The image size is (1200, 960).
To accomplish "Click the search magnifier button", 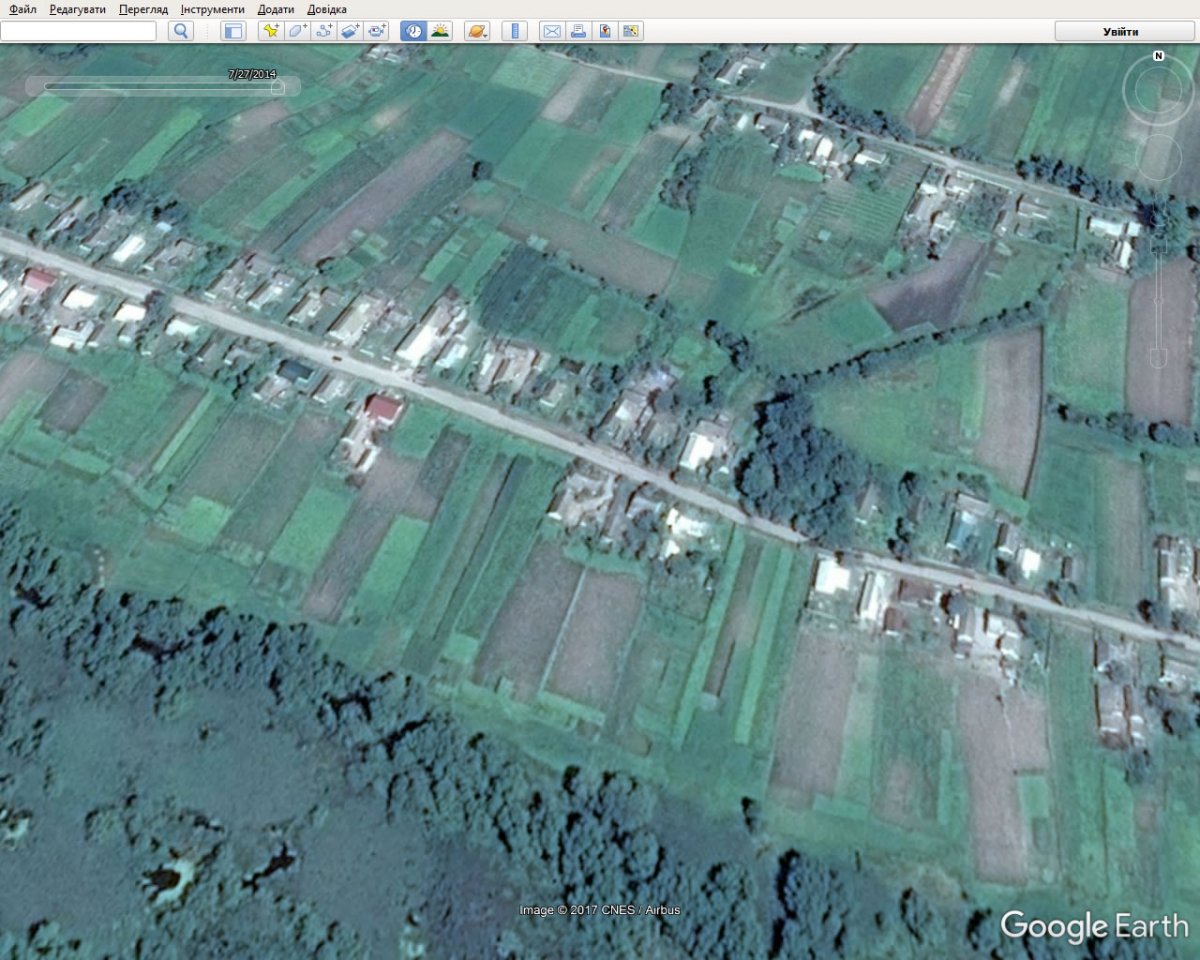I will click(180, 31).
